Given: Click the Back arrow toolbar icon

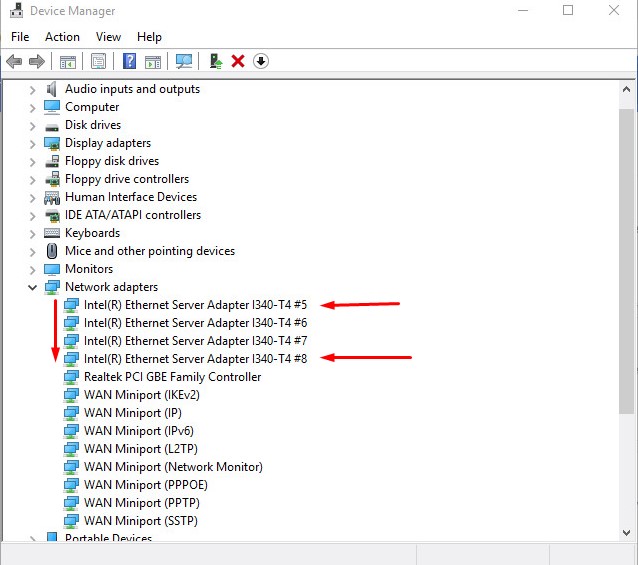Looking at the screenshot, I should [x=15, y=61].
